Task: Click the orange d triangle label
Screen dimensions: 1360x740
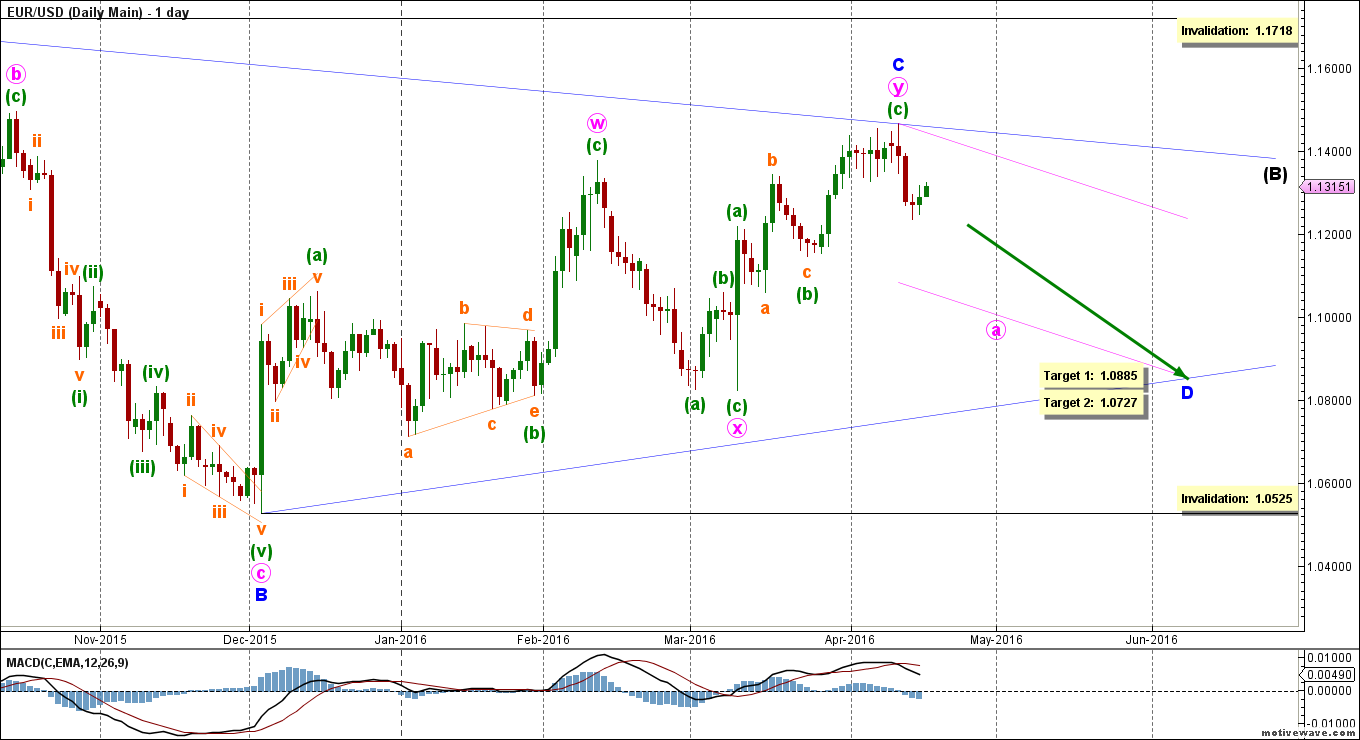Action: pyautogui.click(x=527, y=314)
